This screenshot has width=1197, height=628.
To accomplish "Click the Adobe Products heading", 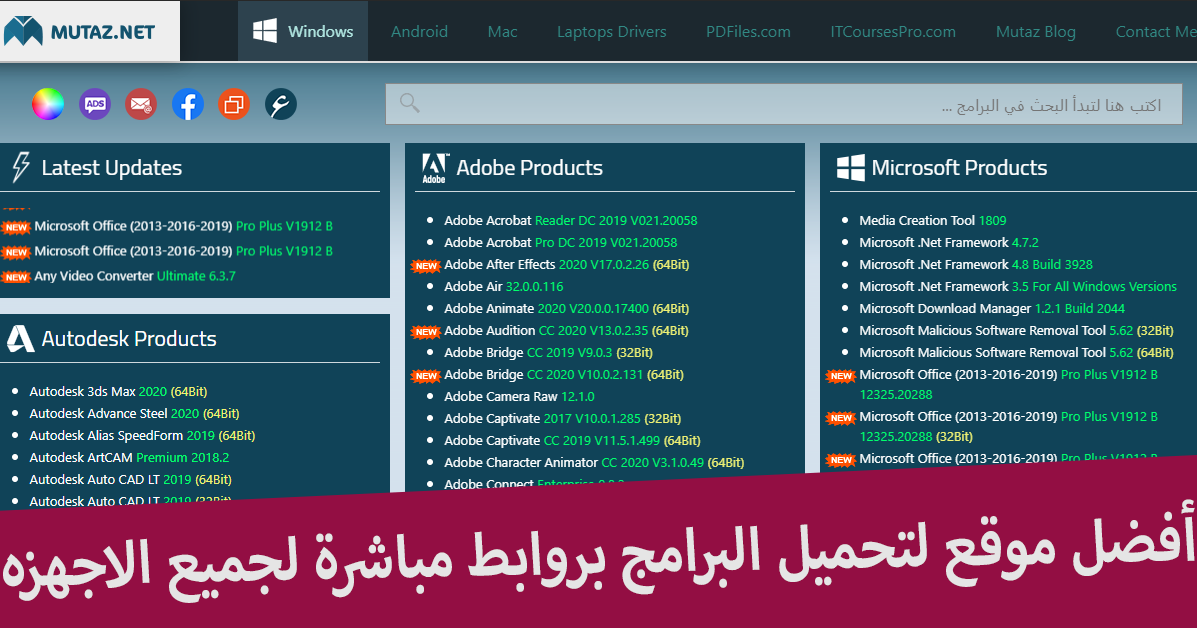I will point(529,168).
